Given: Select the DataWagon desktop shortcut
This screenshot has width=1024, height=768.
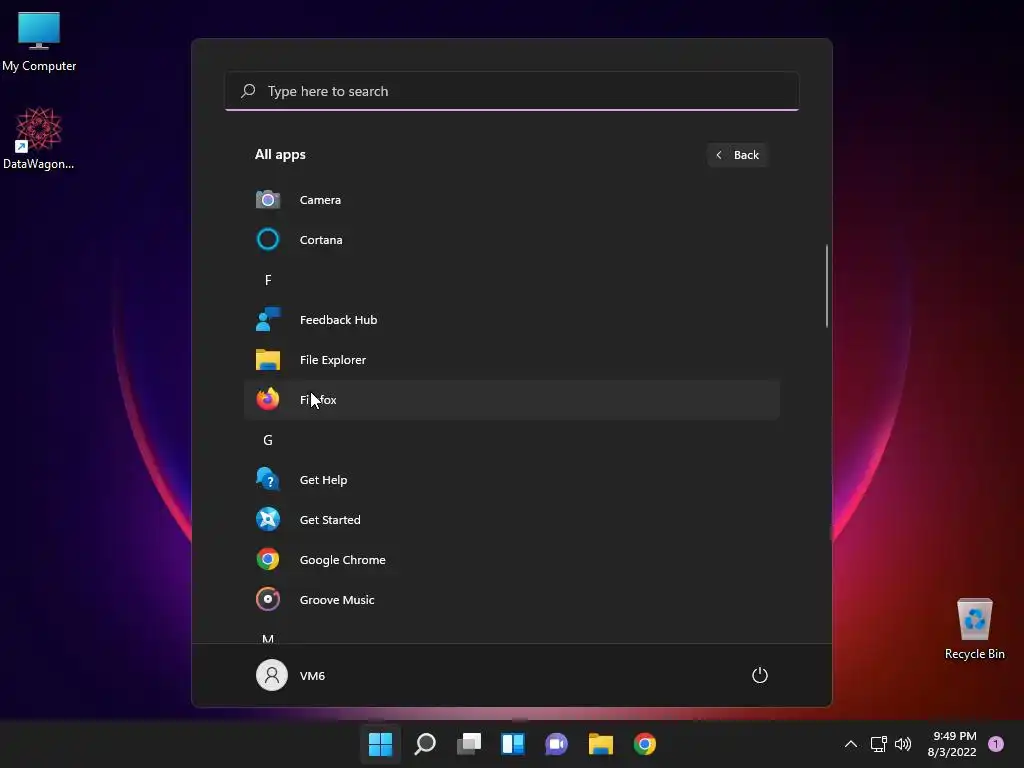Looking at the screenshot, I should (x=39, y=138).
